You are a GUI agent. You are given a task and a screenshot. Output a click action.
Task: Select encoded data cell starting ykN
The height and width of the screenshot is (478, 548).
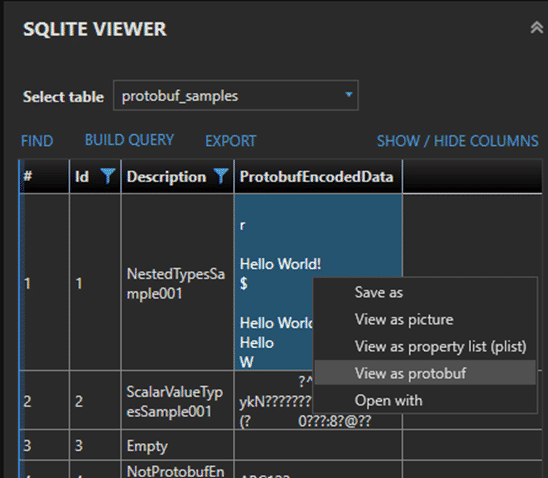click(273, 401)
